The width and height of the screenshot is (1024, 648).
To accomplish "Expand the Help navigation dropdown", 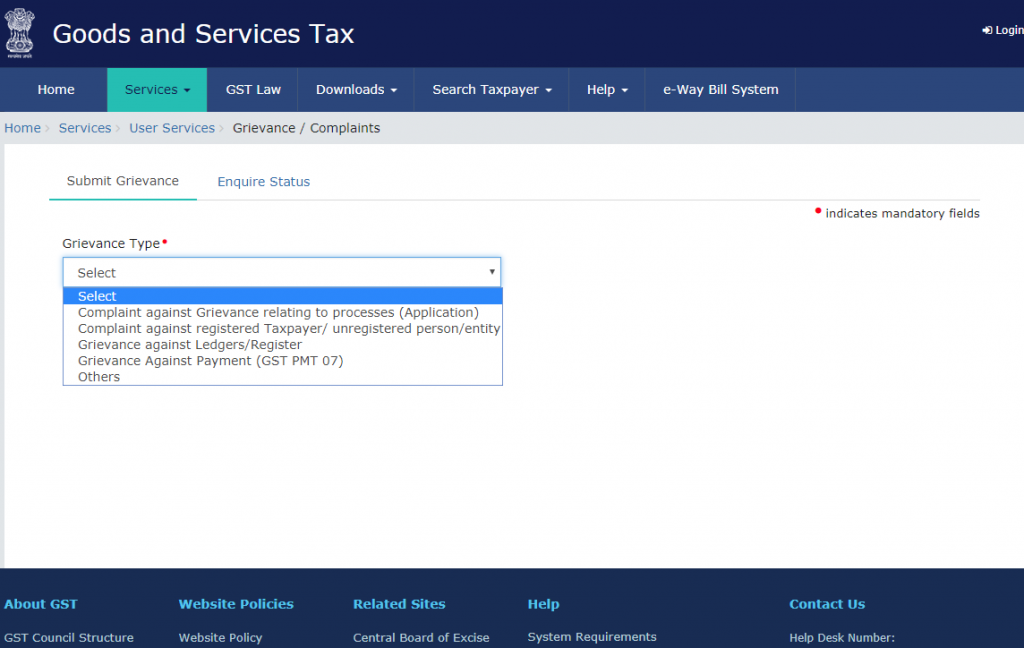I will [x=606, y=89].
